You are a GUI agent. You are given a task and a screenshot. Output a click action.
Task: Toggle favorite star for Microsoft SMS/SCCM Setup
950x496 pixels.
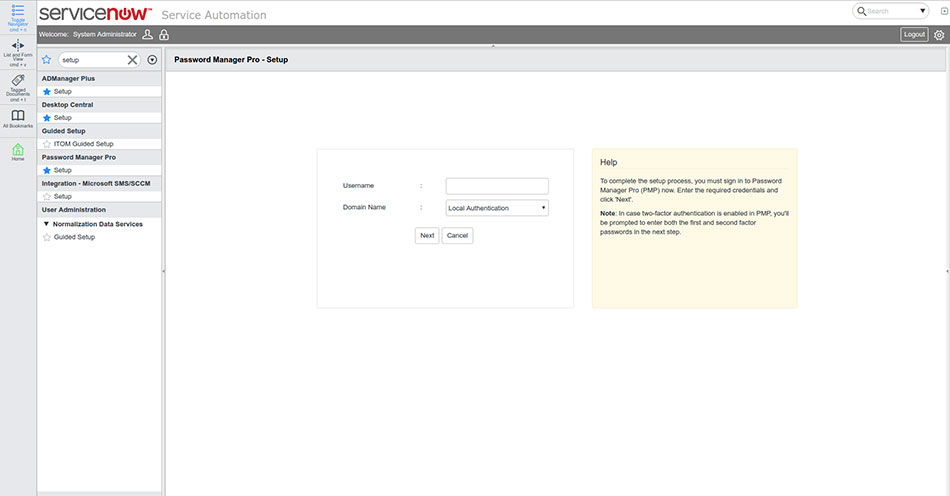47,196
